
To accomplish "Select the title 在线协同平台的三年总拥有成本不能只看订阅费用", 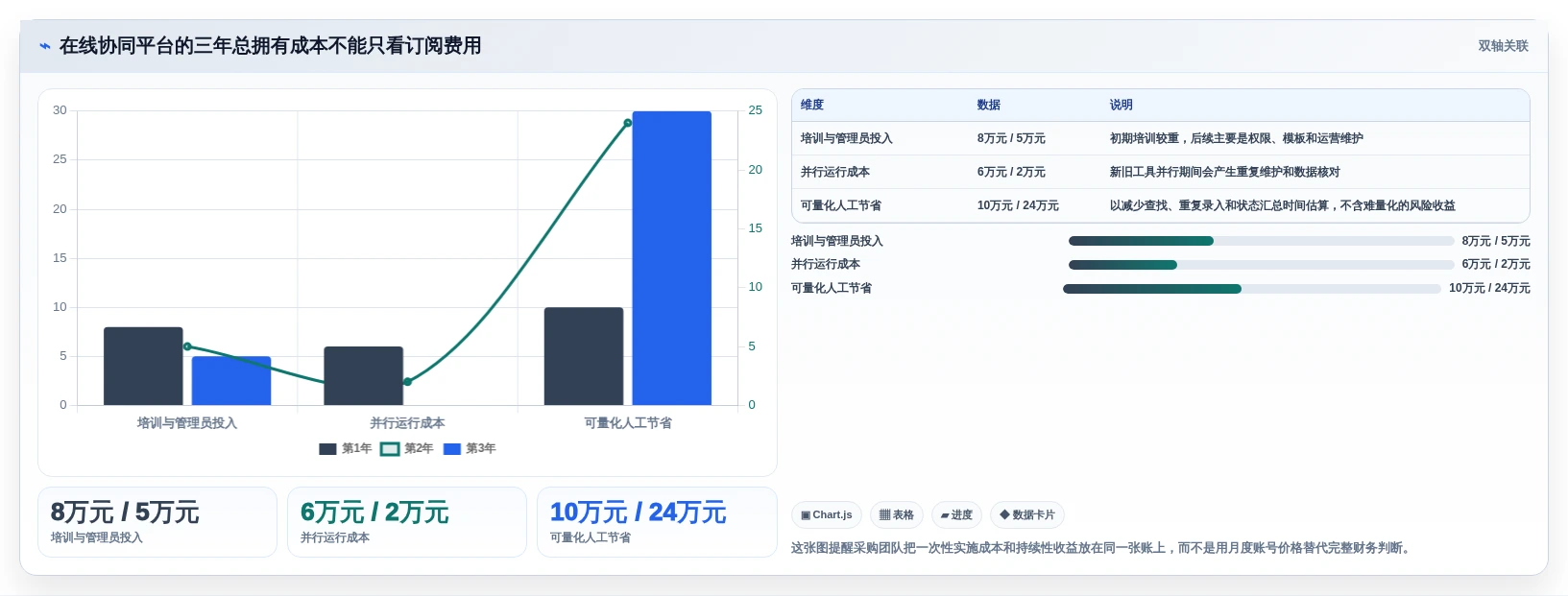I will 271,46.
